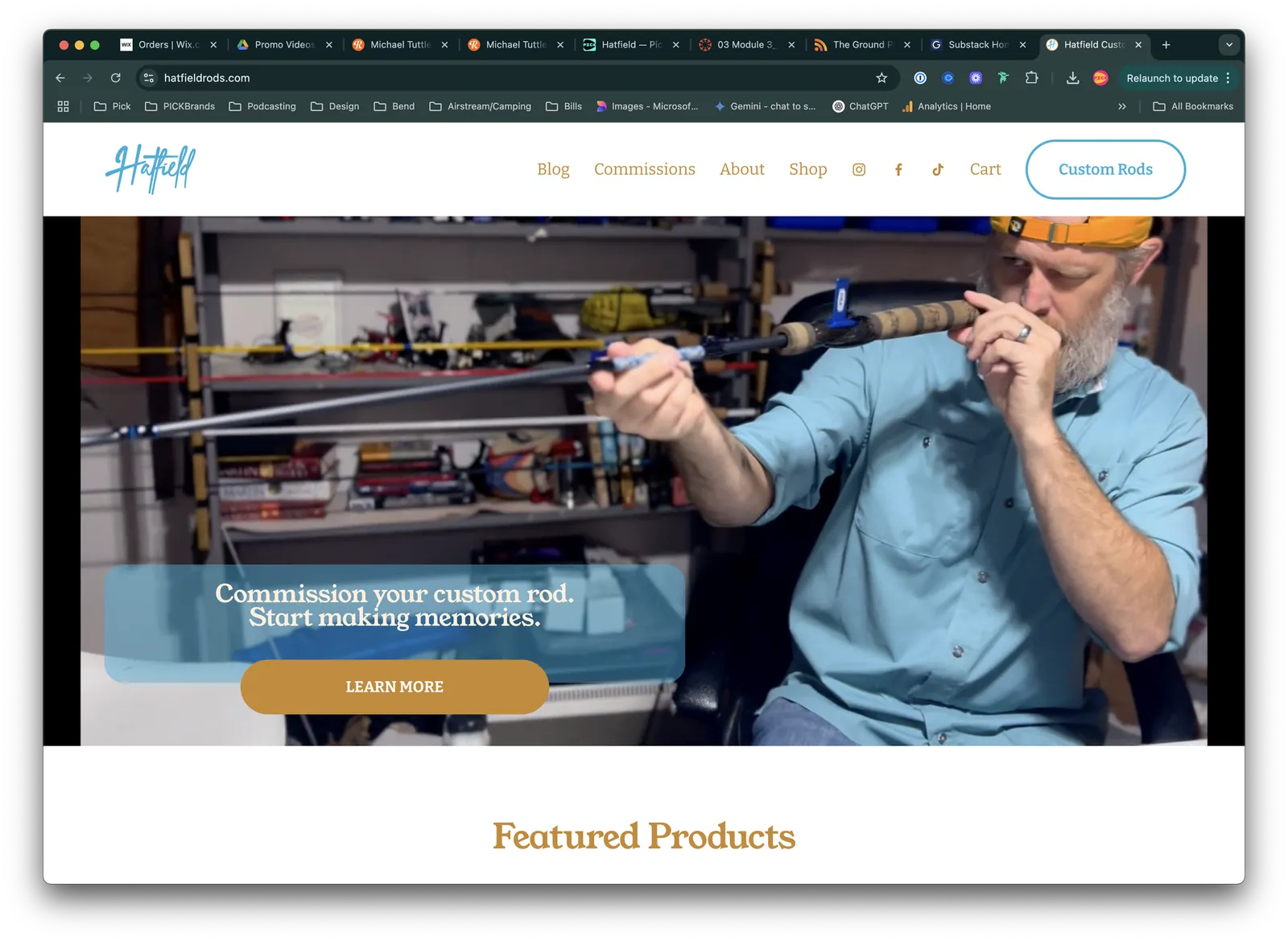Expand the tab search dropdown arrow
Viewport: 1288px width, 941px height.
1228,45
